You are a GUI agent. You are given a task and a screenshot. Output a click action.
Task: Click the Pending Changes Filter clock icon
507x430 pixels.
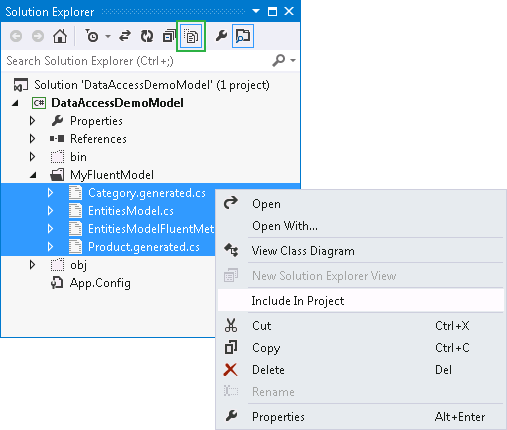tap(92, 36)
